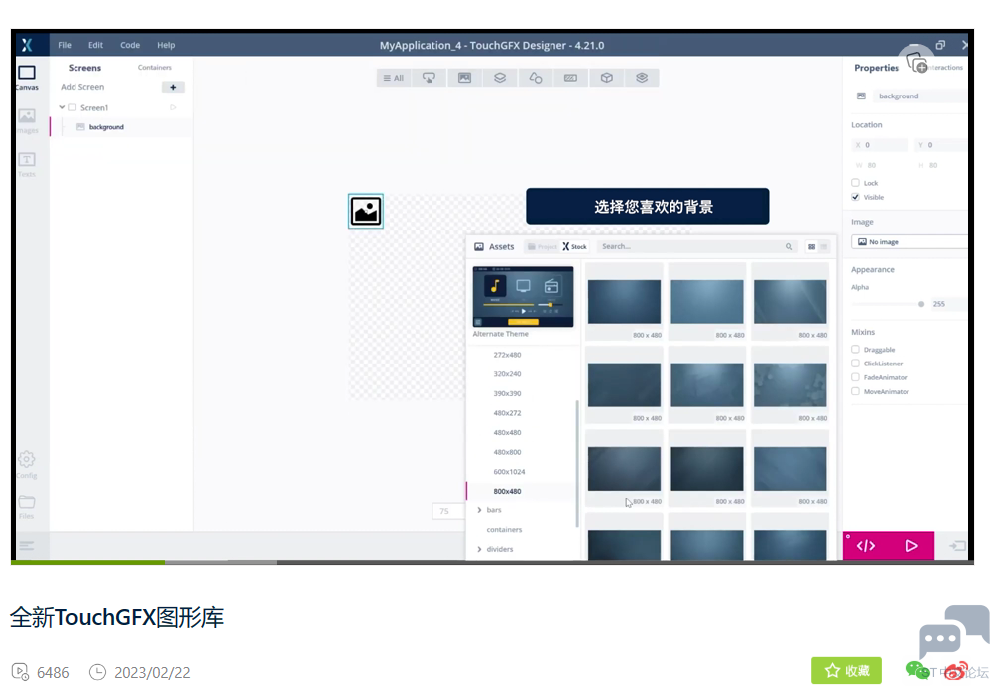Switch to the Screens tab
998x688 pixels.
tap(85, 67)
